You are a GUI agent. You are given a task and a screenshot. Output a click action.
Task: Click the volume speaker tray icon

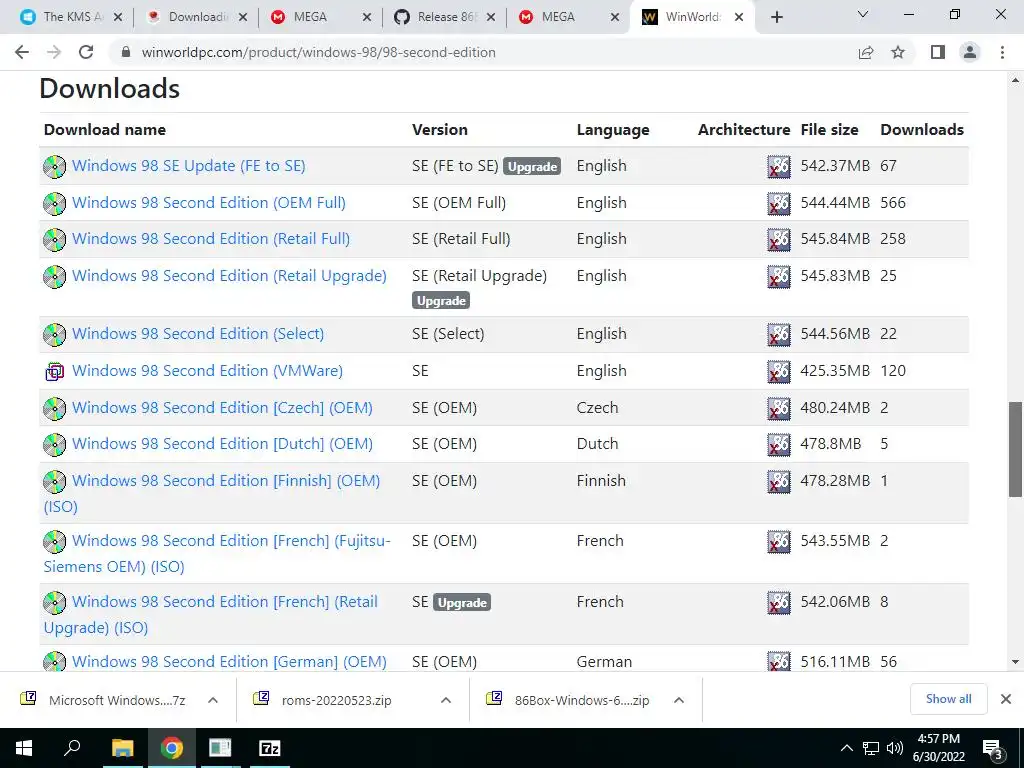coord(895,748)
